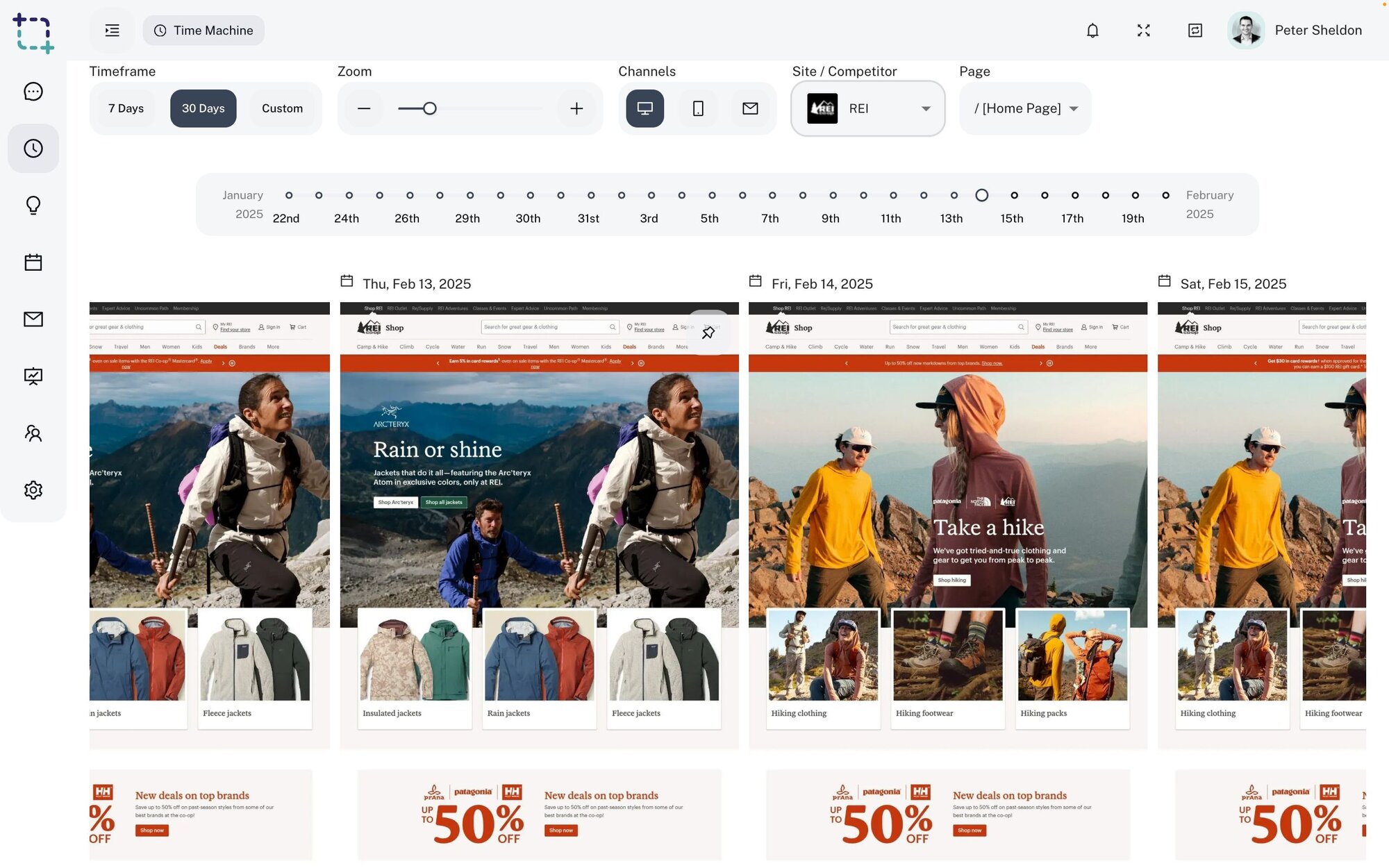1389x868 pixels.
Task: Enter fullscreen with the expand arrows icon
Action: (x=1144, y=31)
